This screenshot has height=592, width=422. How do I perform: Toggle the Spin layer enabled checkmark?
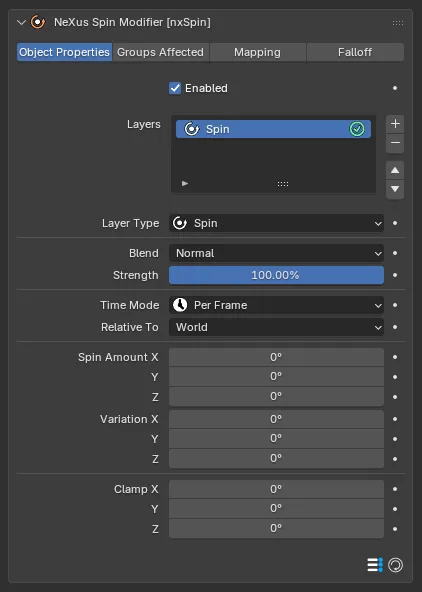(357, 129)
